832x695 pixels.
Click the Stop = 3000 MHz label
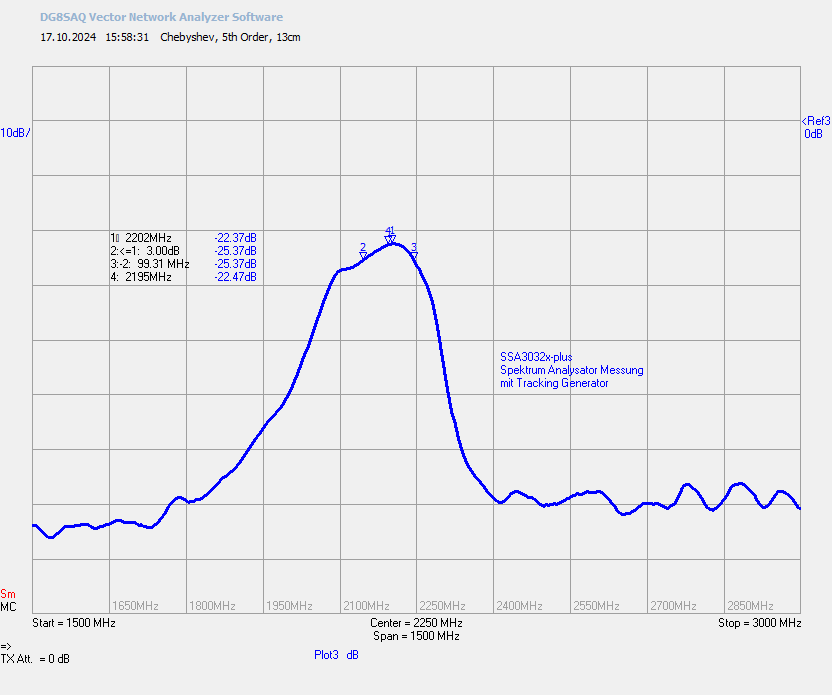pyautogui.click(x=760, y=623)
